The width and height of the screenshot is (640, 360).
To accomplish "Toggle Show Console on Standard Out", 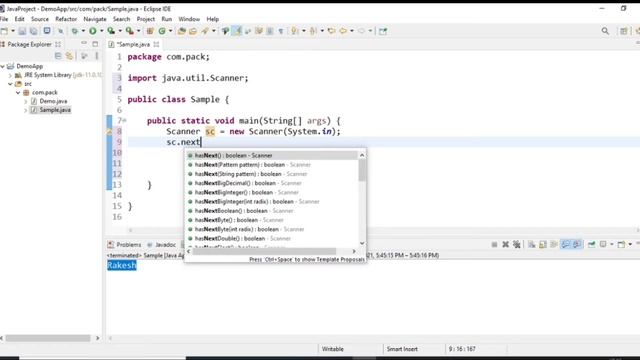I will [565, 244].
